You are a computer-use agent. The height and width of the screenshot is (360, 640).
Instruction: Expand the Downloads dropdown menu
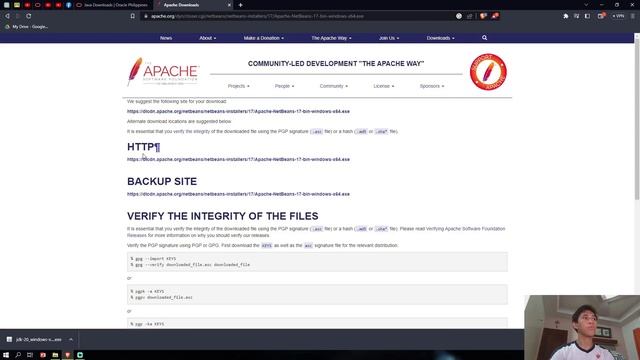point(440,38)
